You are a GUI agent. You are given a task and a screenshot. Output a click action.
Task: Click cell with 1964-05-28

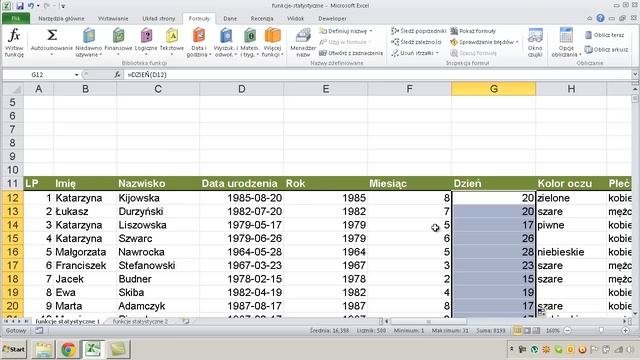click(x=242, y=252)
